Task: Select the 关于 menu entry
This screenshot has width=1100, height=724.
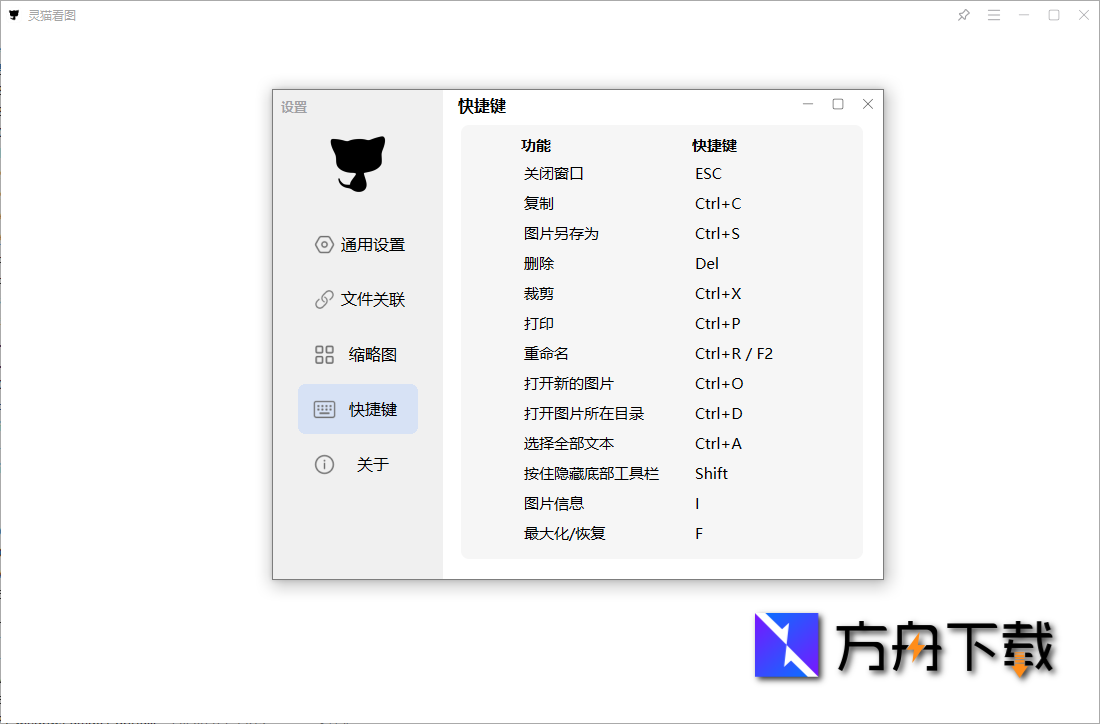Action: pos(371,464)
